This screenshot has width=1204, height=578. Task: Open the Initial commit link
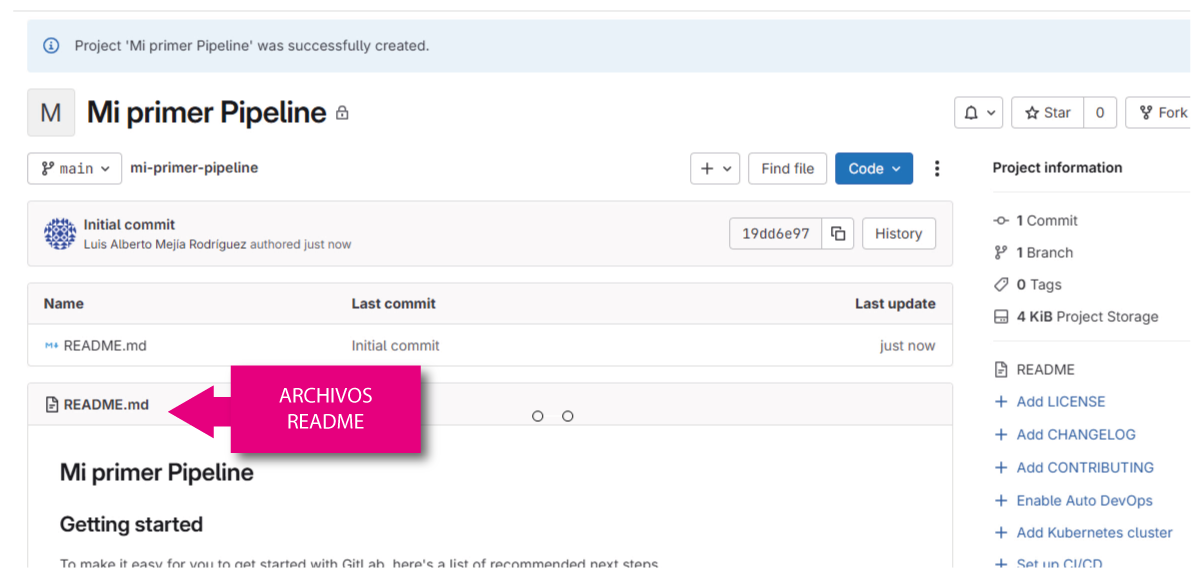pyautogui.click(x=129, y=225)
